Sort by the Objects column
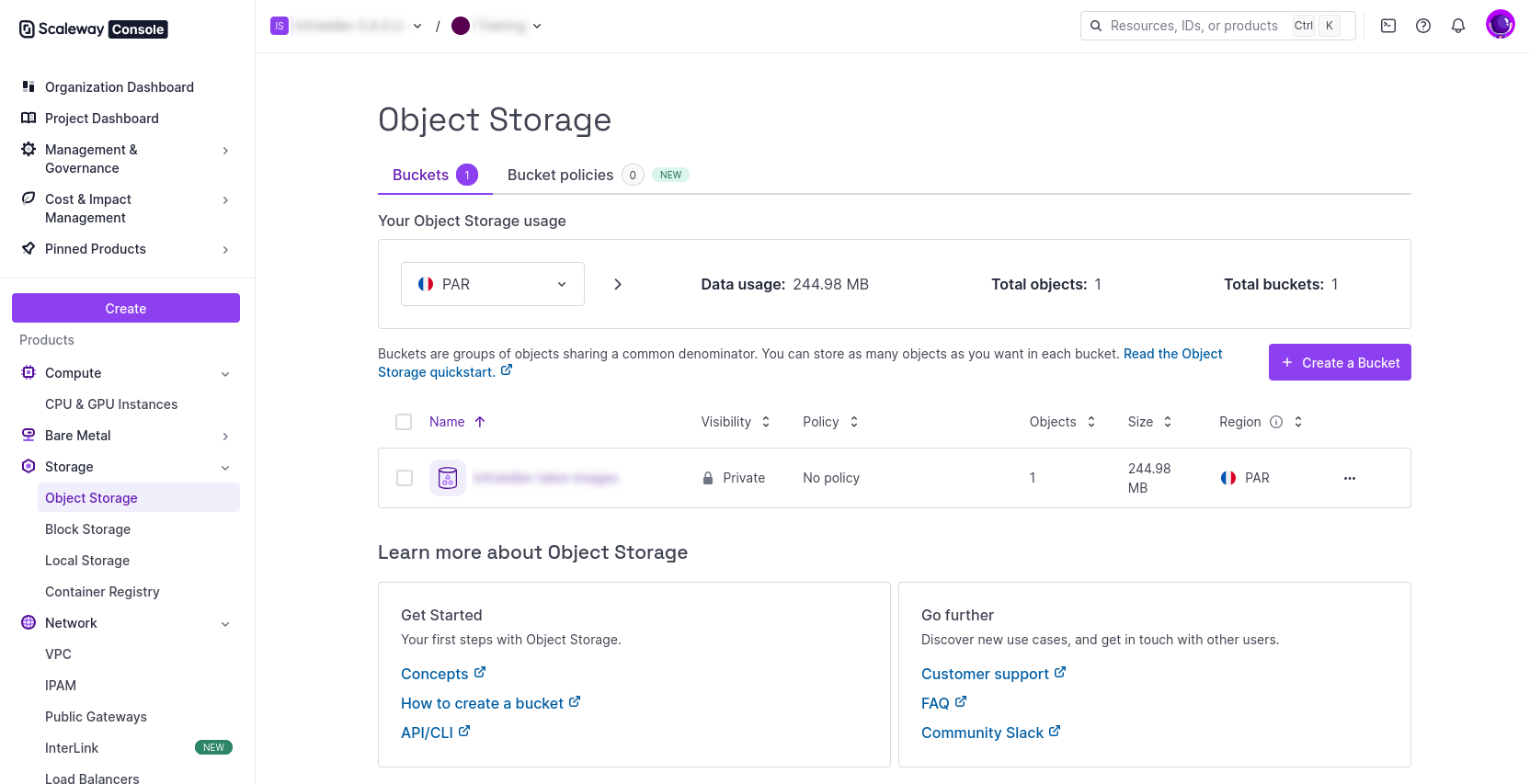1530x784 pixels. [1063, 422]
